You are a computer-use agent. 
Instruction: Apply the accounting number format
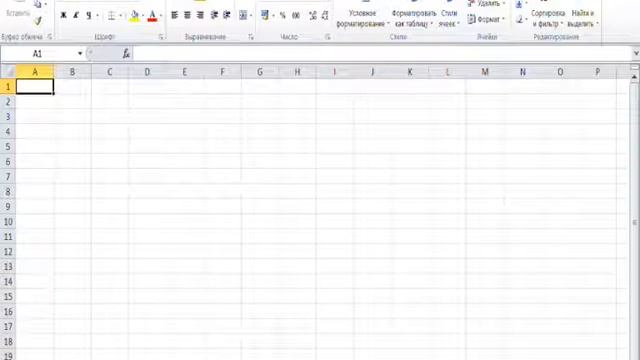[264, 16]
